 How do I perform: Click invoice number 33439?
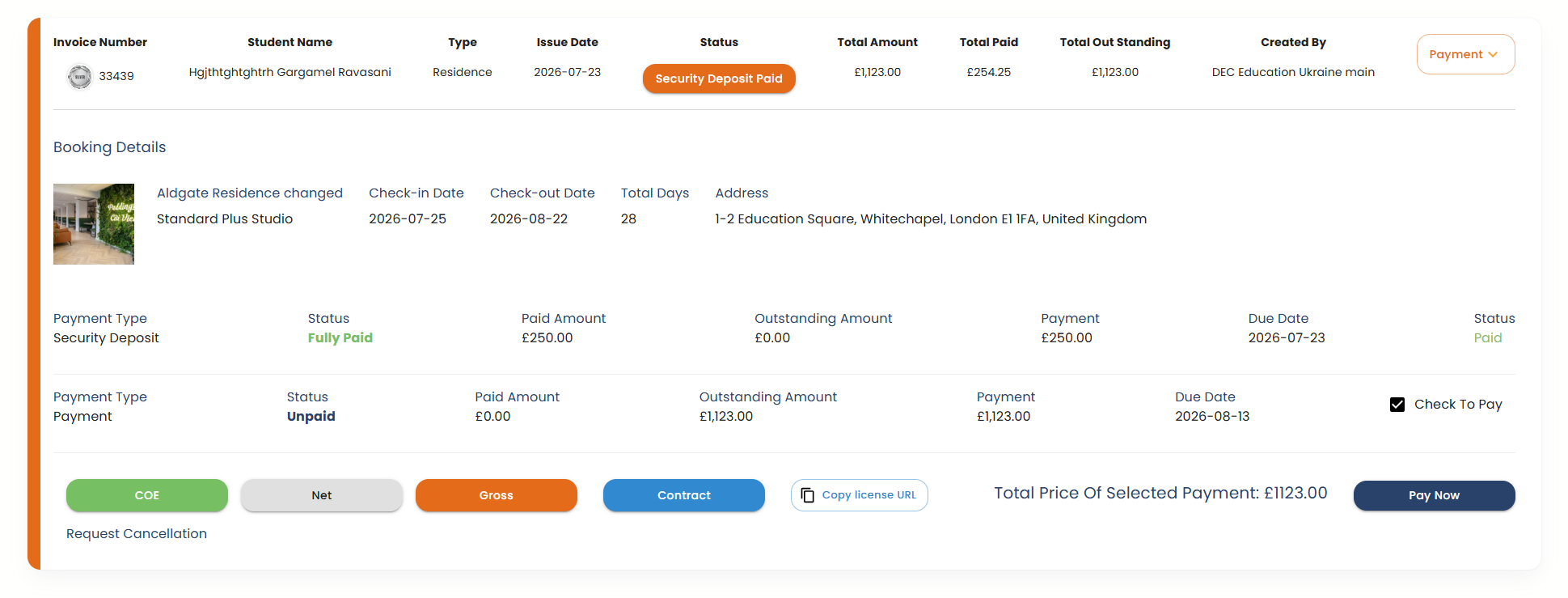[116, 76]
